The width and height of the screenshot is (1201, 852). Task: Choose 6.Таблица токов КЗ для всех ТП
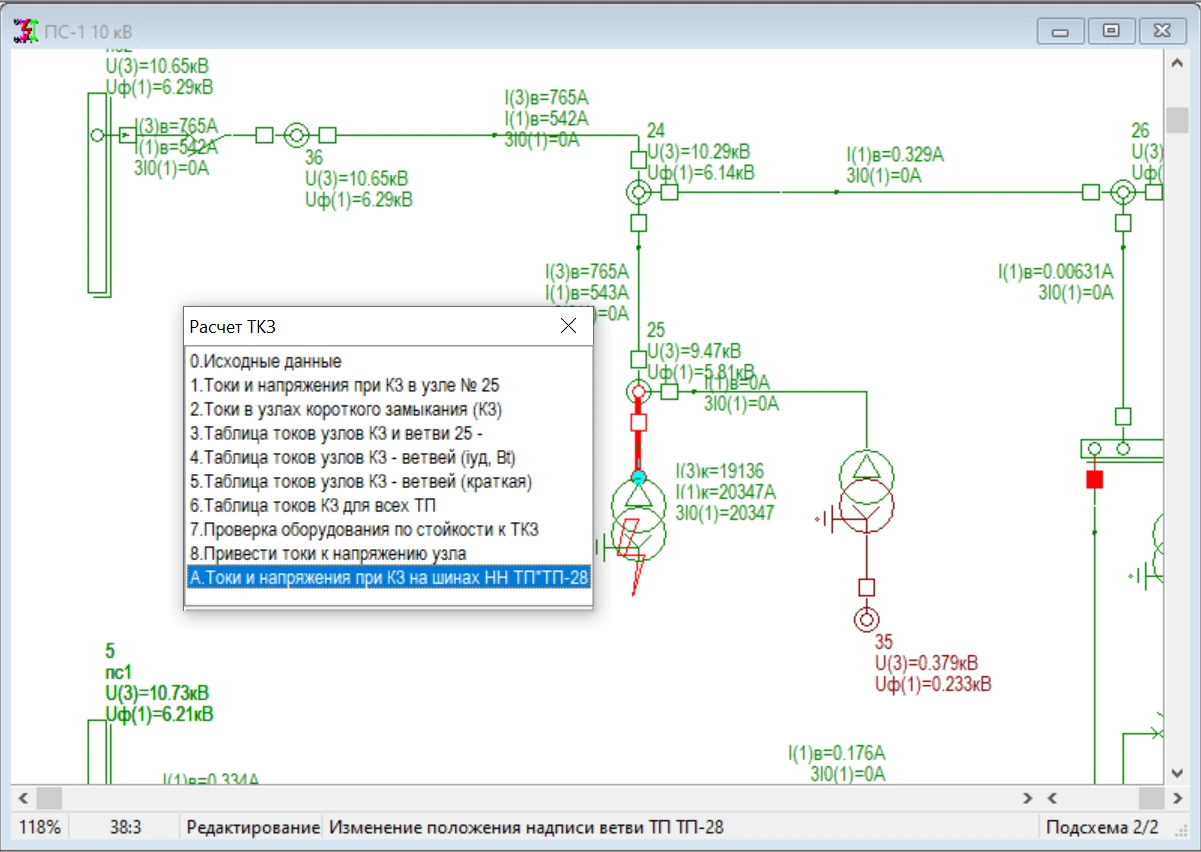313,505
